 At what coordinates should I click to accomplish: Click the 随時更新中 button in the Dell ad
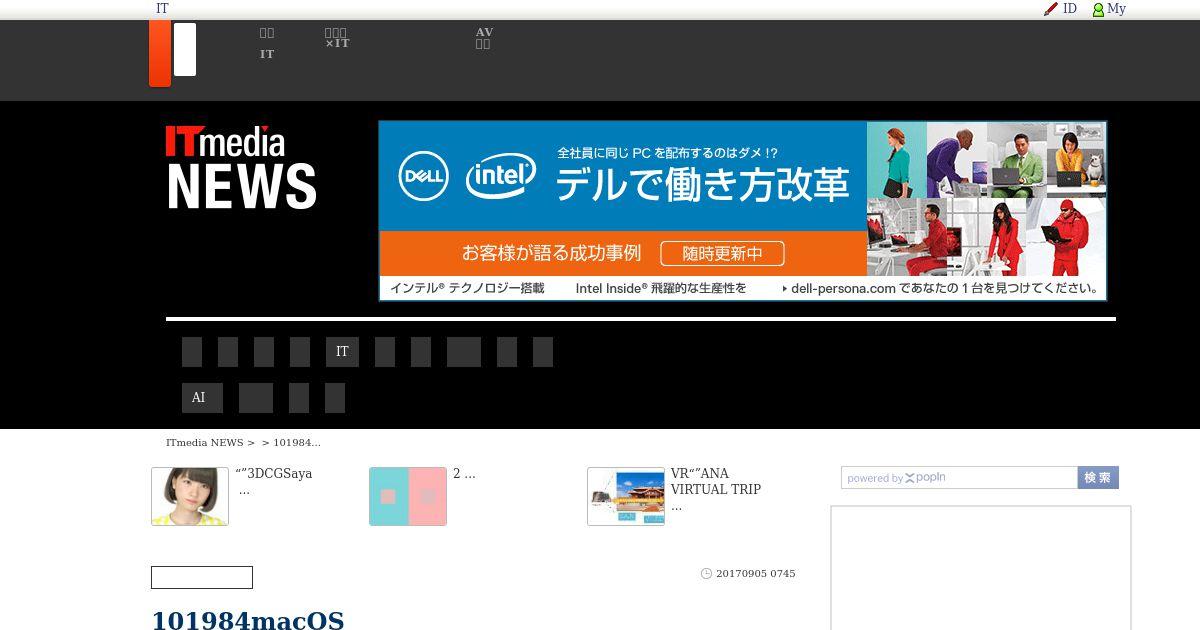[x=722, y=254]
